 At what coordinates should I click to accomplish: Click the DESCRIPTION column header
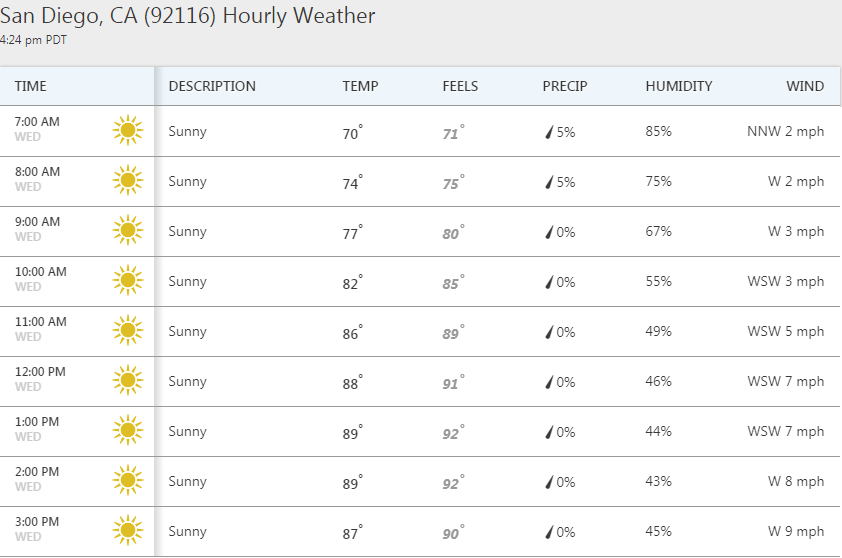click(212, 86)
